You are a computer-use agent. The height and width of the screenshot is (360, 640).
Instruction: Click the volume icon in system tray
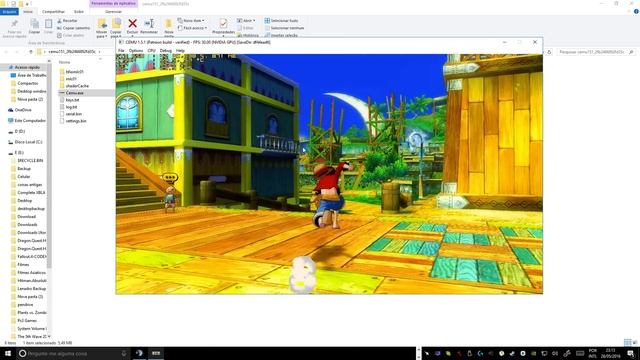[555, 353]
